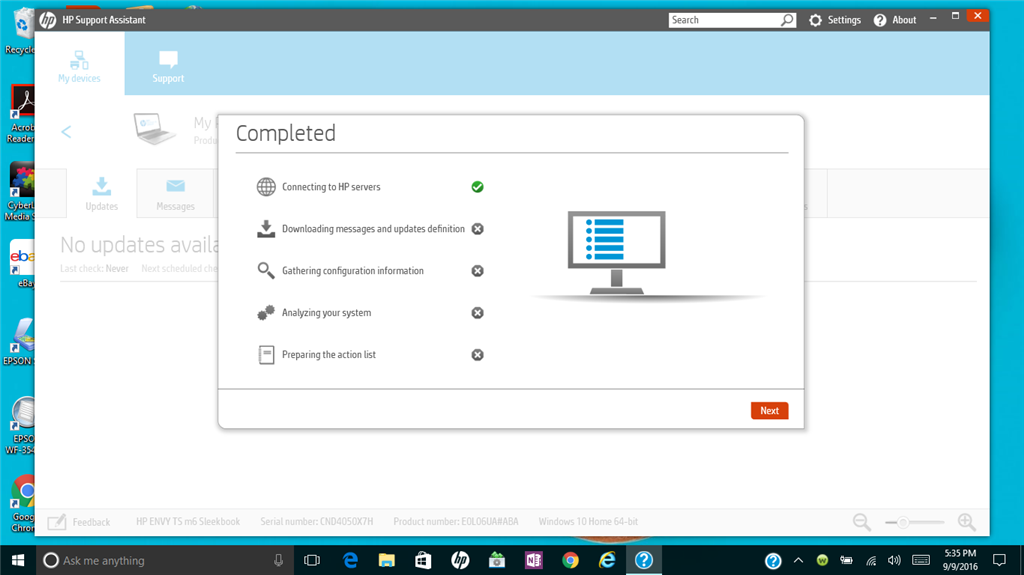The height and width of the screenshot is (575, 1024).
Task: Open the Messages tab
Action: (175, 195)
